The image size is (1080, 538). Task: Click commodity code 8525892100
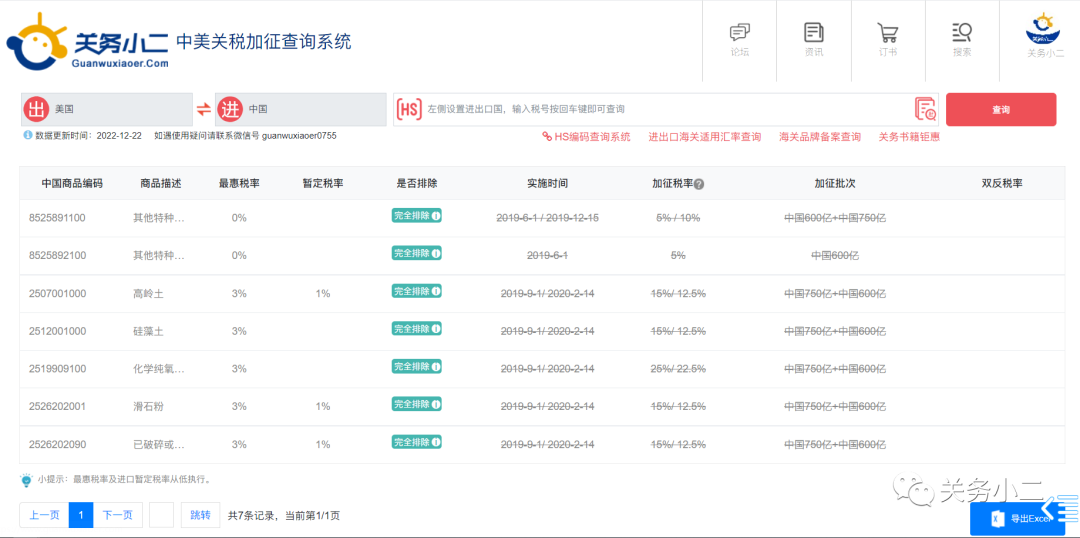(x=58, y=256)
